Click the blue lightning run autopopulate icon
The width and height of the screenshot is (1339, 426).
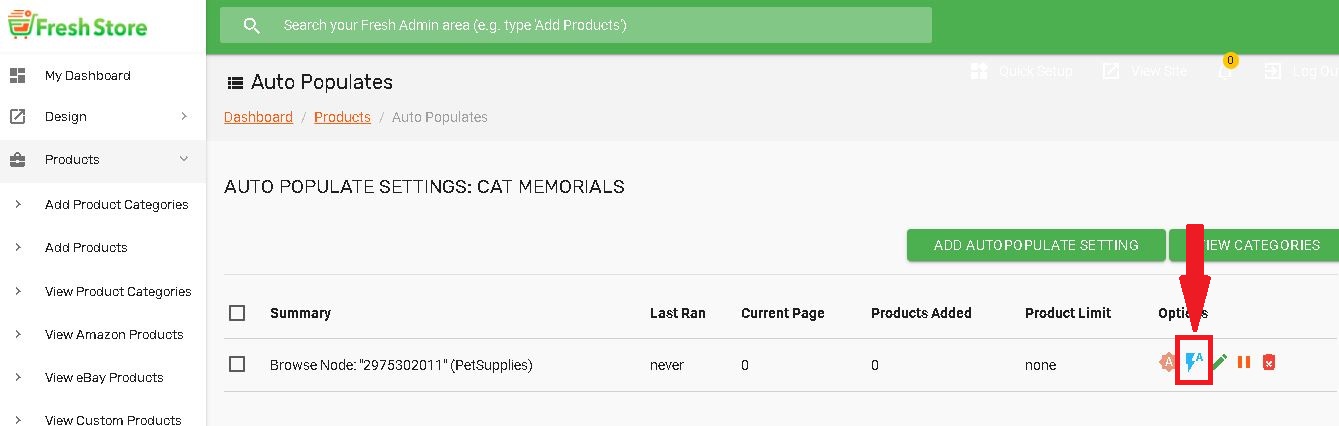click(x=1193, y=363)
